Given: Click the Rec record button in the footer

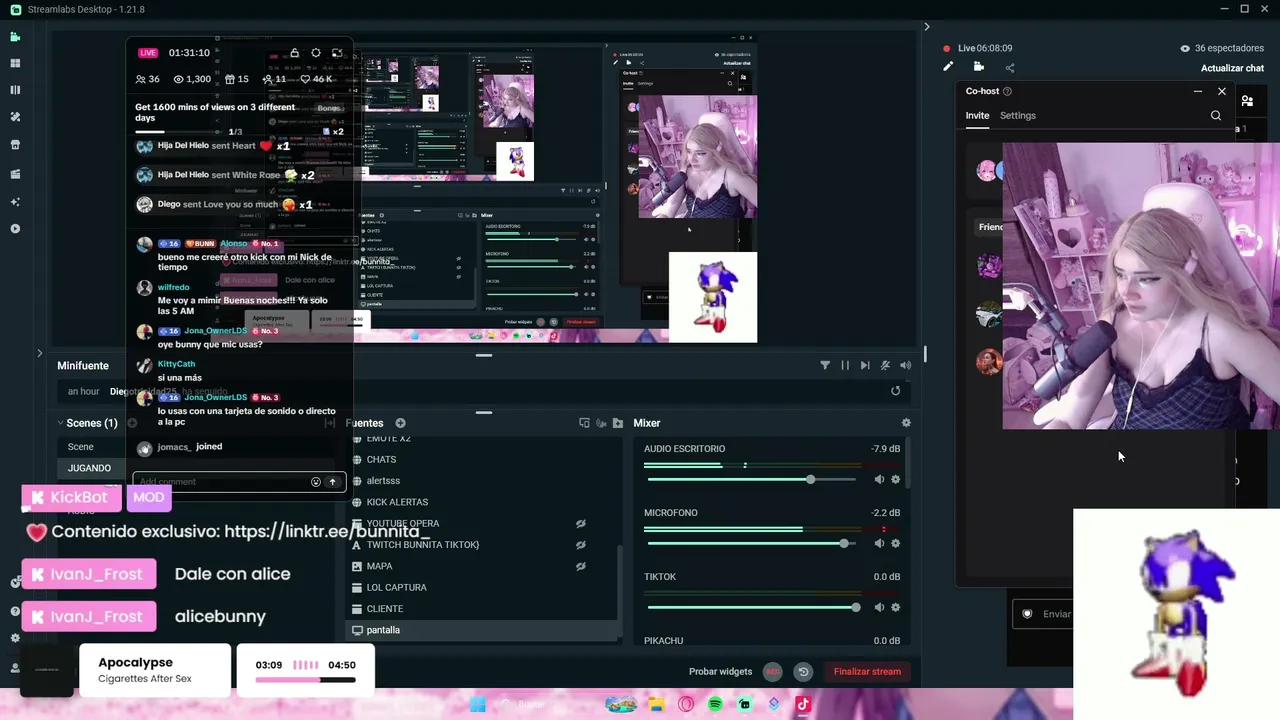Looking at the screenshot, I should point(772,672).
